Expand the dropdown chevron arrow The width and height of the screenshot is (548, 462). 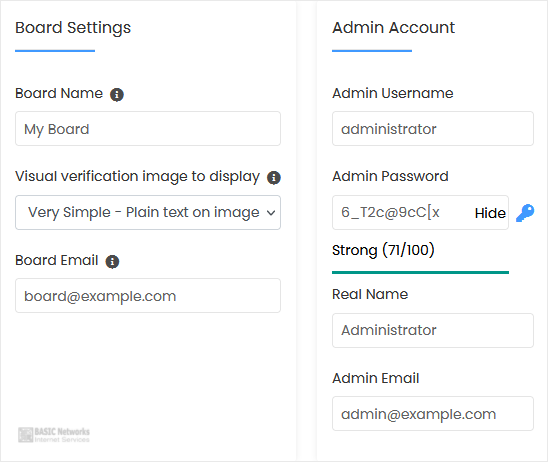tap(271, 212)
